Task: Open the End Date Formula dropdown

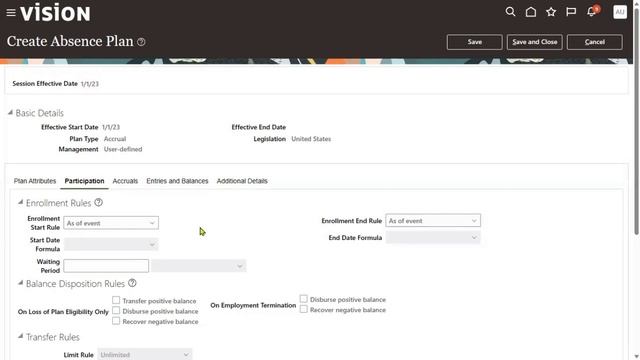Action: [x=433, y=237]
